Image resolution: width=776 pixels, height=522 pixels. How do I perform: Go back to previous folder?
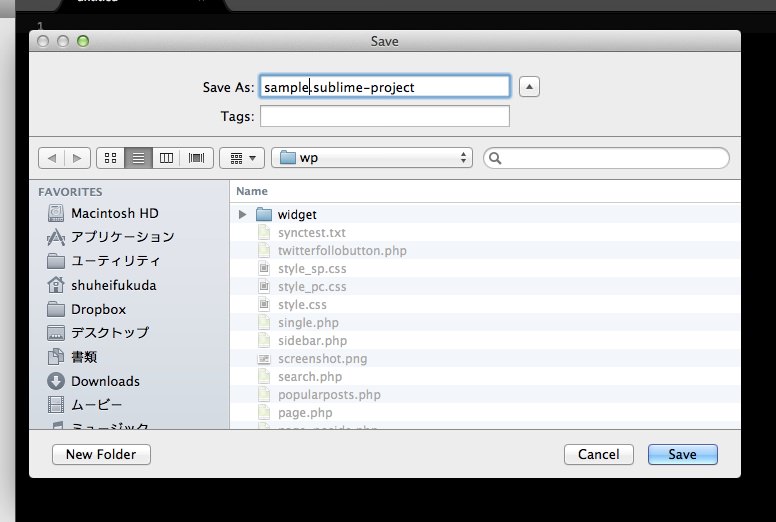pyautogui.click(x=51, y=158)
